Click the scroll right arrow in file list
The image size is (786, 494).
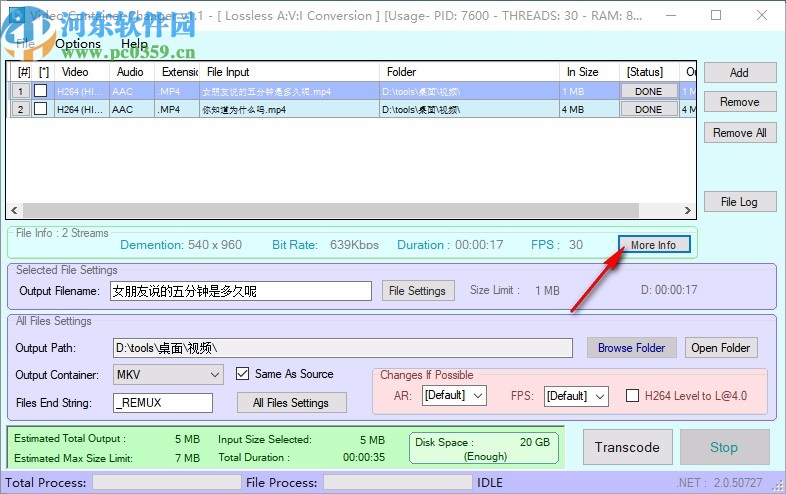pyautogui.click(x=688, y=210)
